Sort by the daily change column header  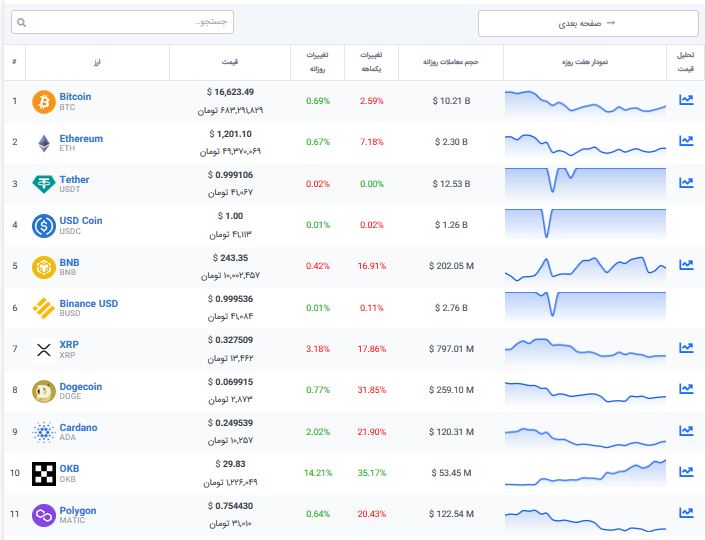(x=317, y=62)
